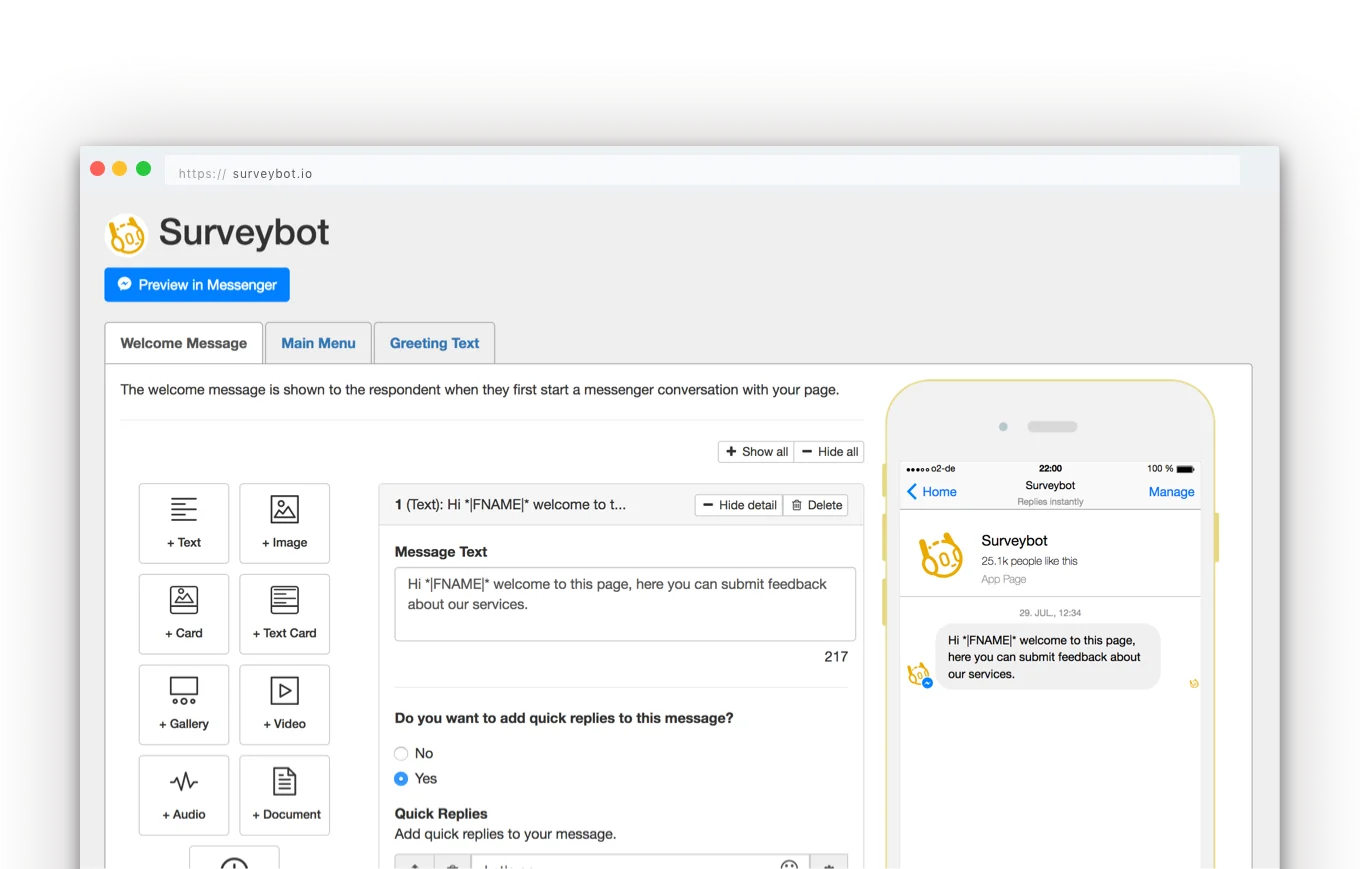Add a Video message element
The width and height of the screenshot is (1360, 869).
click(284, 704)
